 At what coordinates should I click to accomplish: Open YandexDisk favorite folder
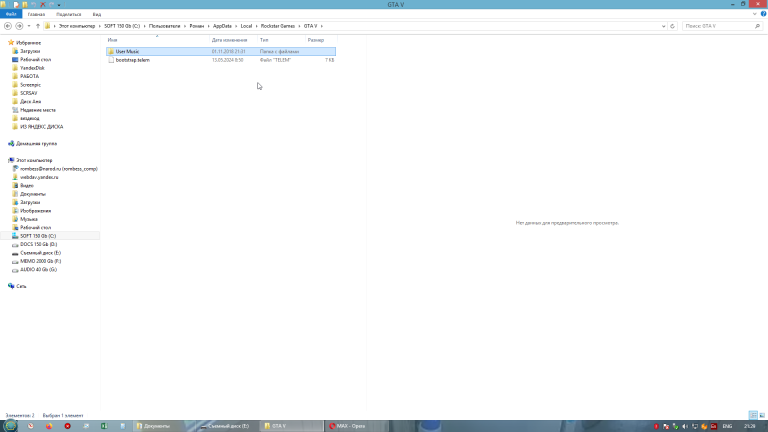point(32,68)
